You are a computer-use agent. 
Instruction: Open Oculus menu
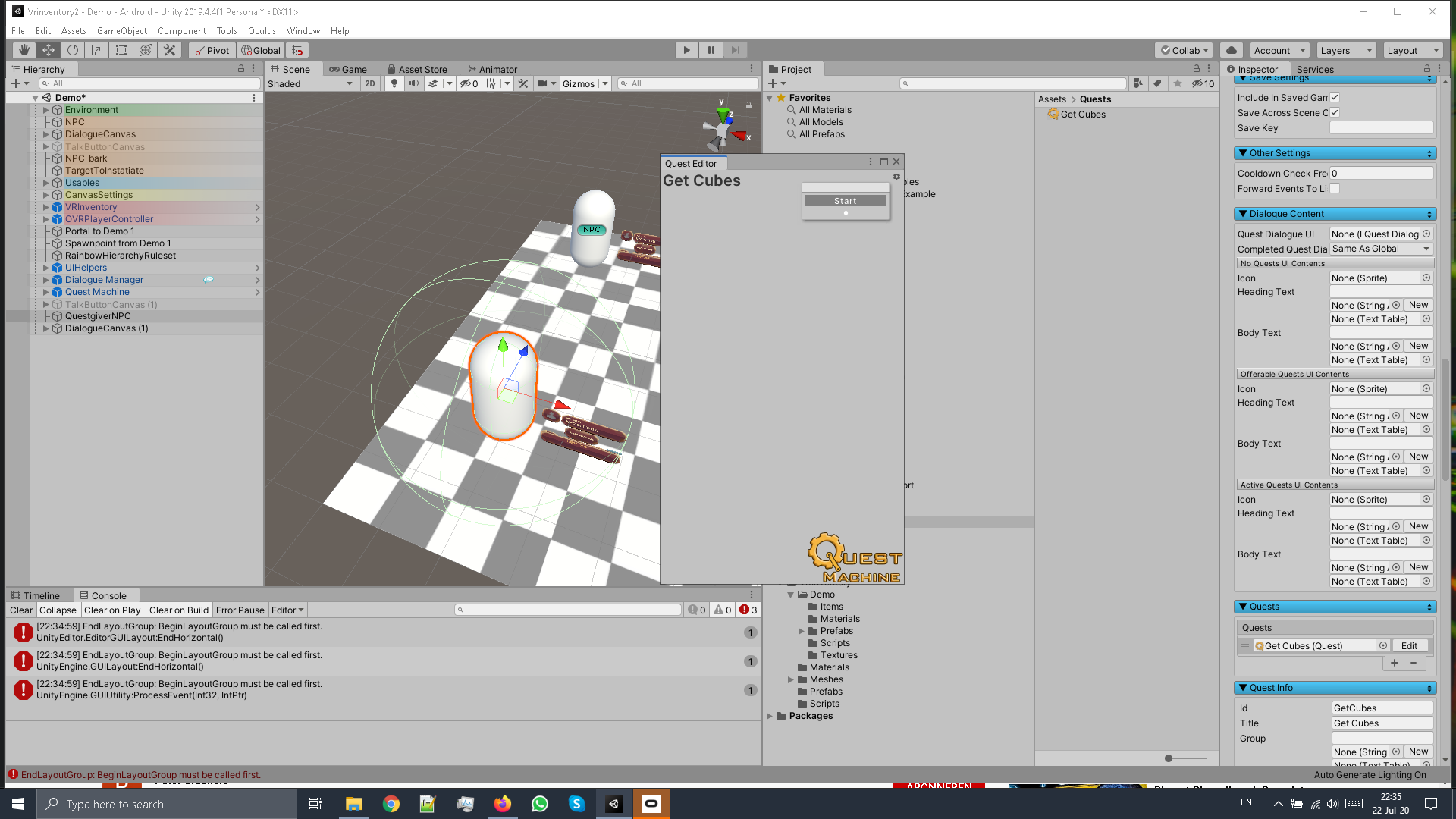(262, 31)
